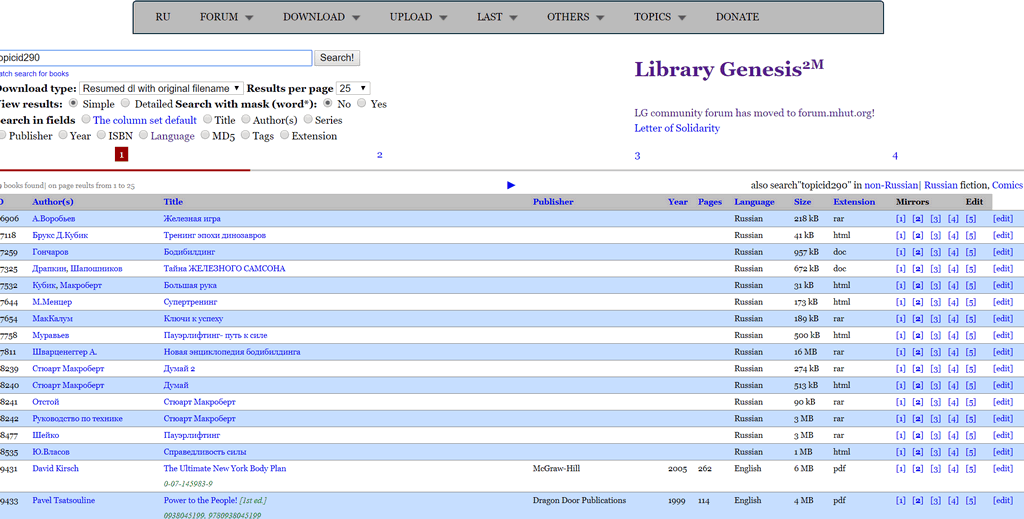
Task: Open mirror [2] for Бодибилдинг row
Action: point(918,252)
